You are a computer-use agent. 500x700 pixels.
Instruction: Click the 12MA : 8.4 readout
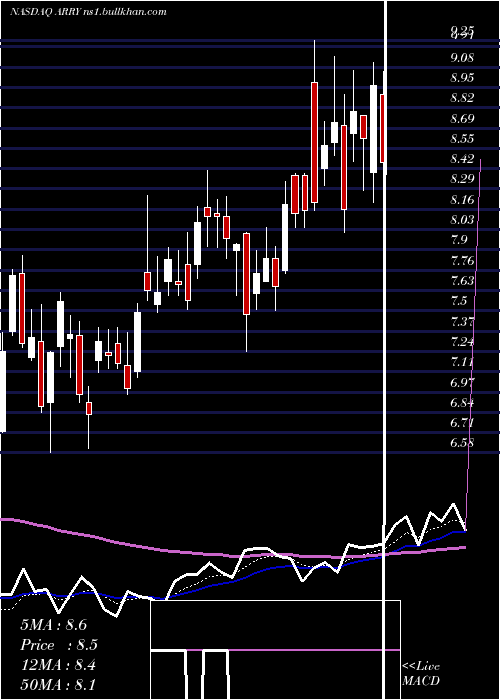pyautogui.click(x=58, y=665)
